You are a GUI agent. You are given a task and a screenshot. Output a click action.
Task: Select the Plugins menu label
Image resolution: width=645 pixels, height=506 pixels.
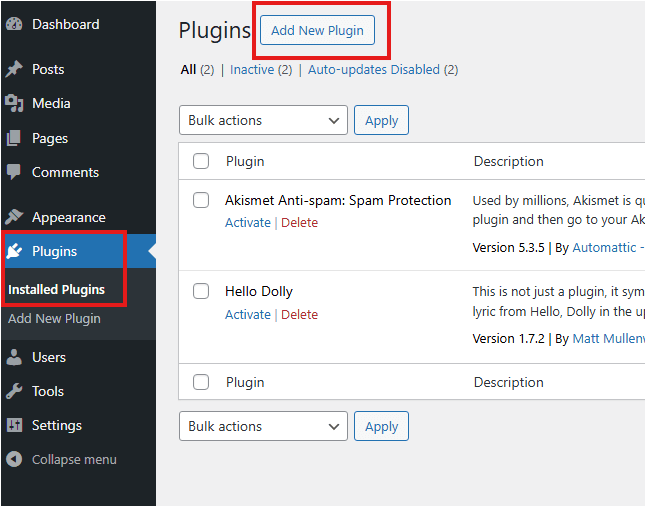(x=54, y=251)
